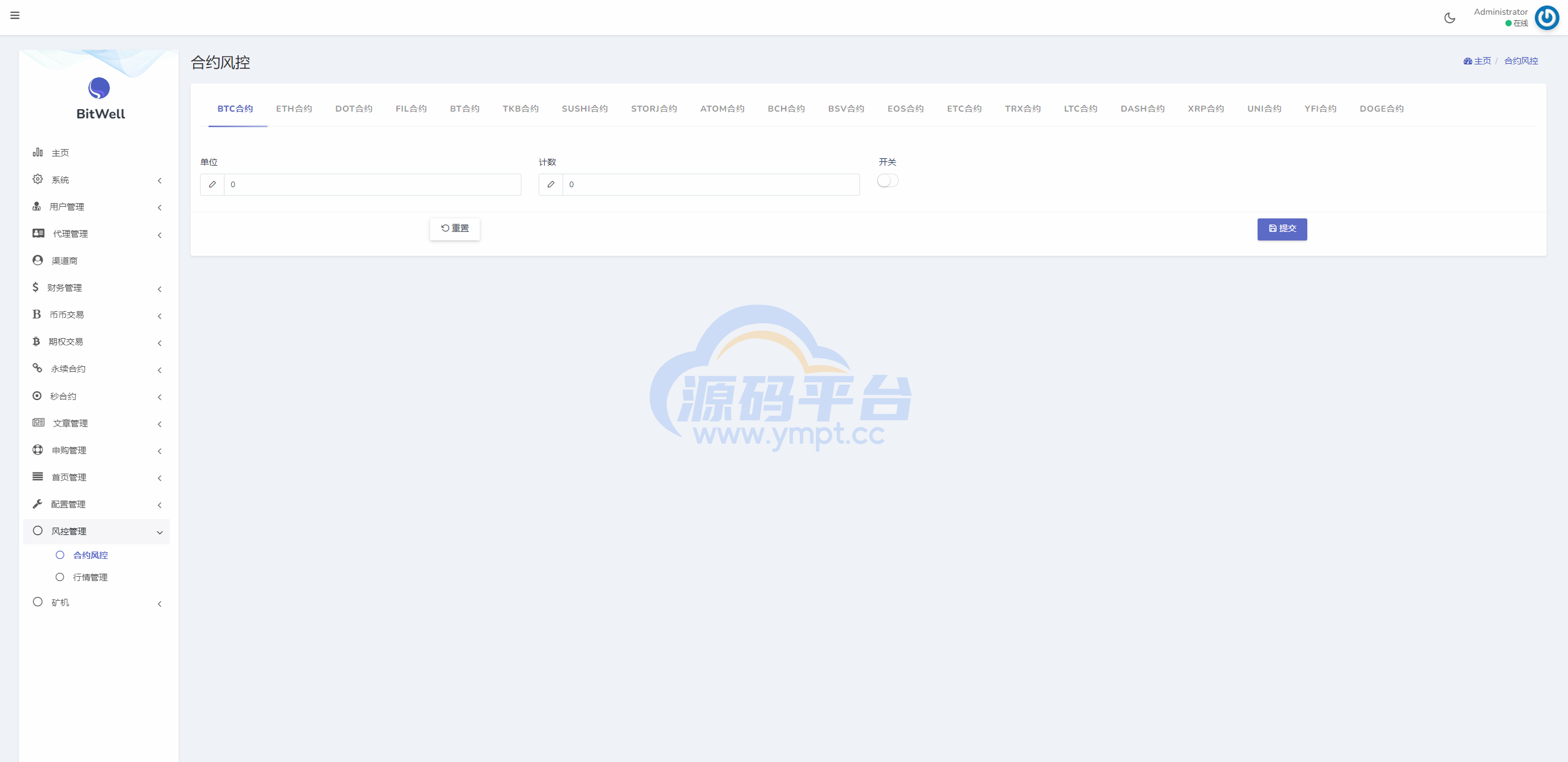
Task: Click the 提交 submit button
Action: pyautogui.click(x=1282, y=229)
